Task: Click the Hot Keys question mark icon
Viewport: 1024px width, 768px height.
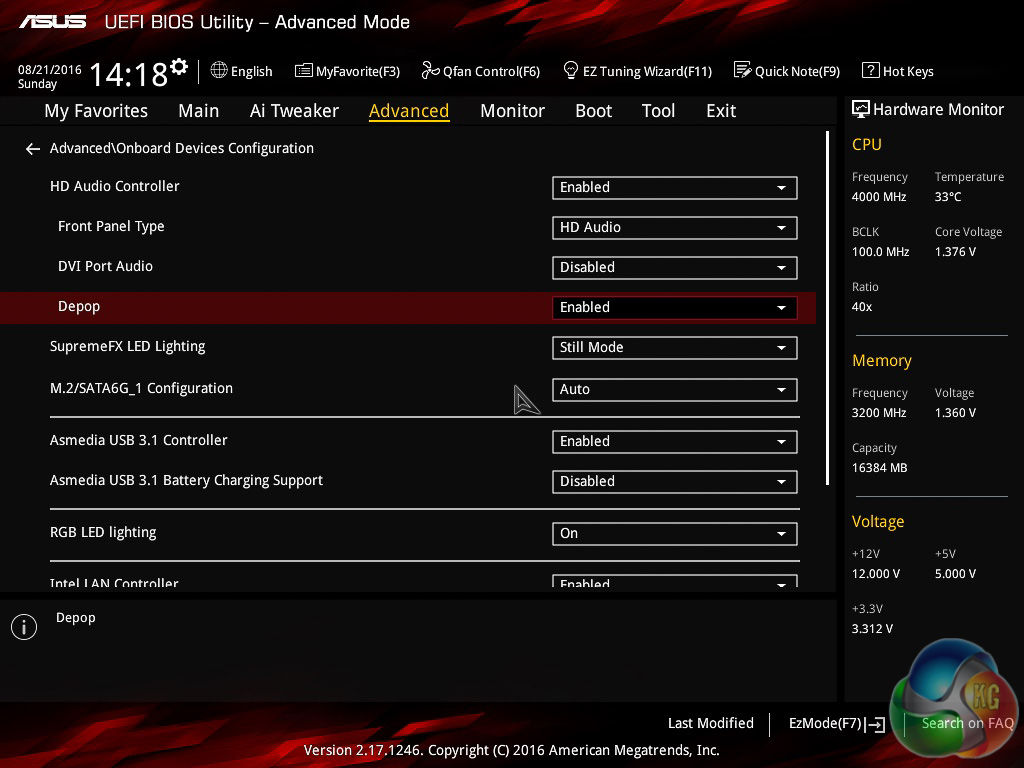Action: click(871, 70)
